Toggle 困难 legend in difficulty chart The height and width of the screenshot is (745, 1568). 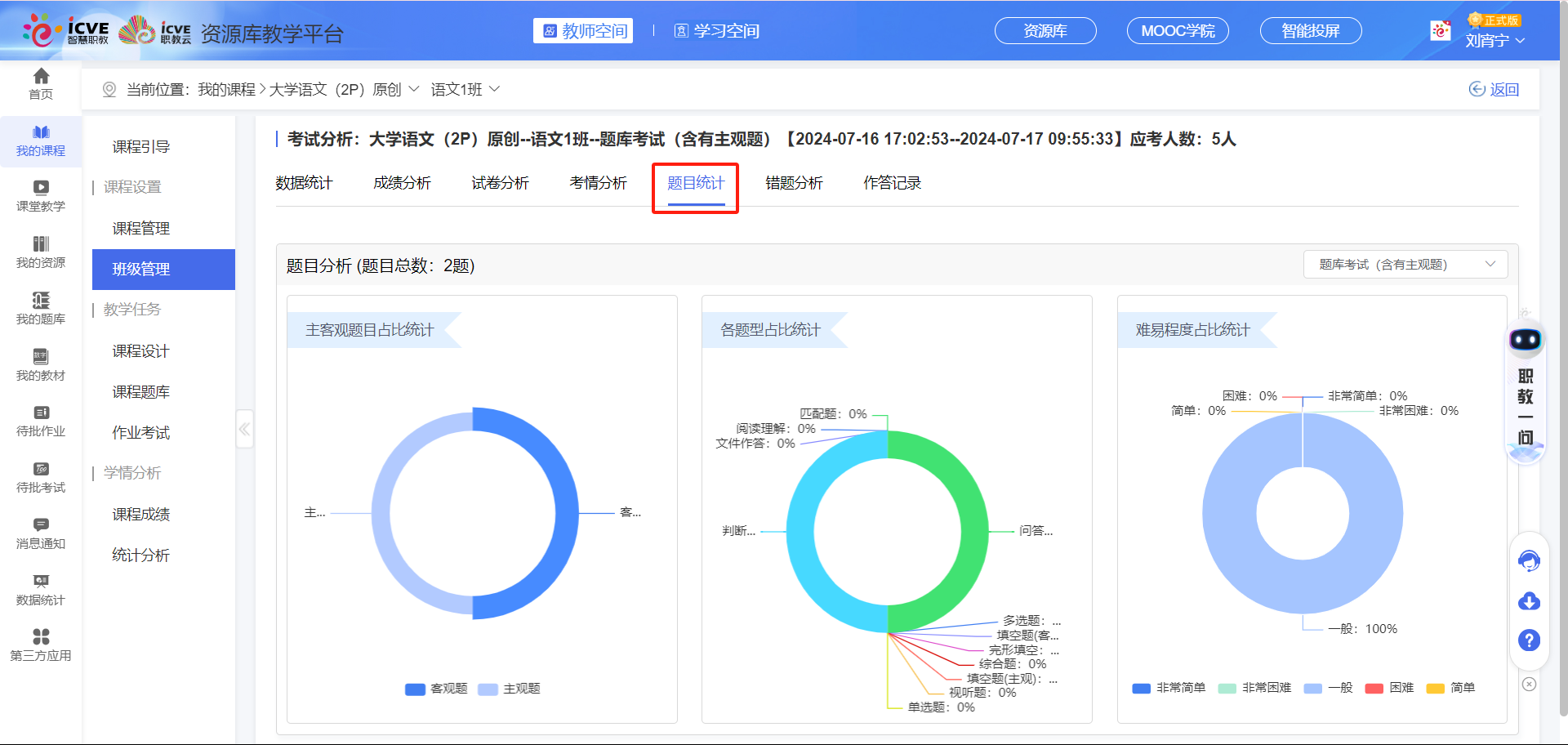pyautogui.click(x=1390, y=688)
